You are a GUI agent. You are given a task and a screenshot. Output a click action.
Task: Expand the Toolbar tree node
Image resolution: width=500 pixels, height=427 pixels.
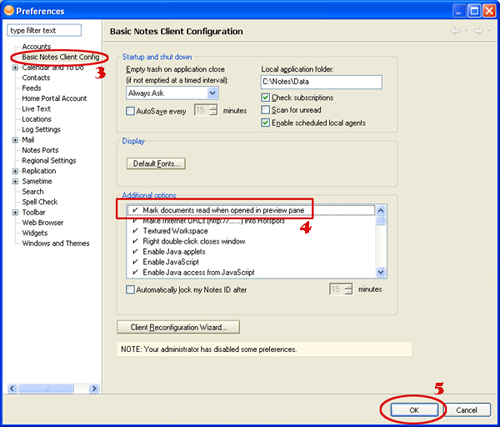15,212
